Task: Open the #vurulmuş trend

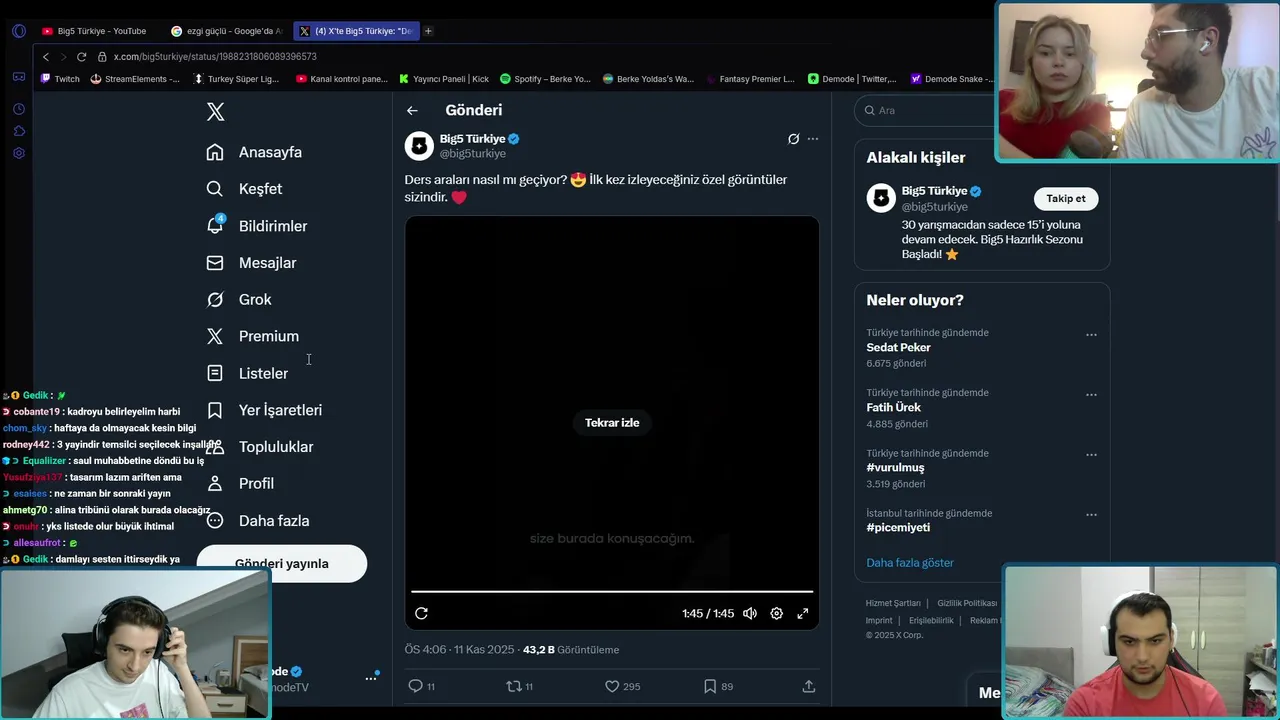Action: [895, 468]
